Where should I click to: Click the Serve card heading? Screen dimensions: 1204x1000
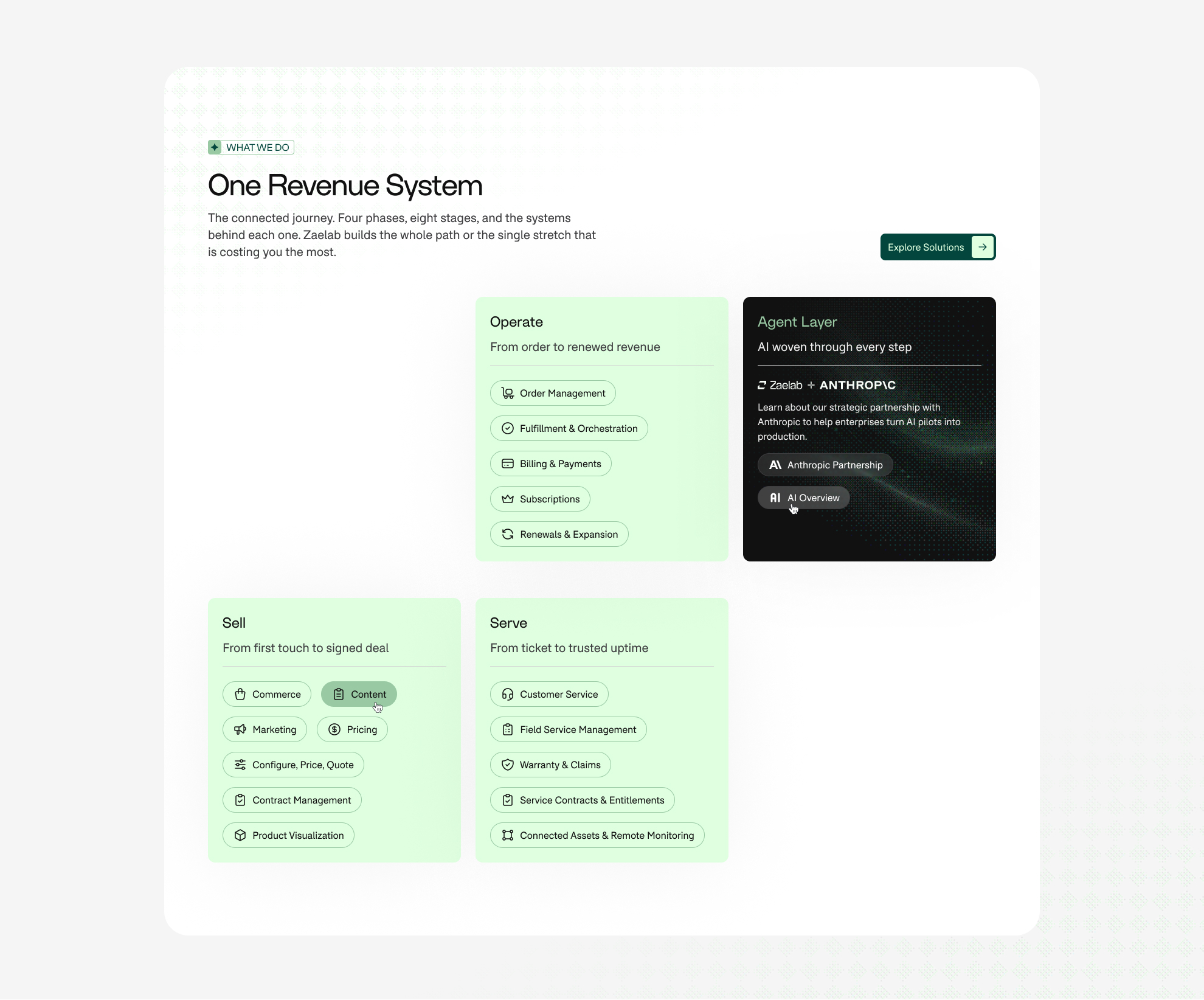pyautogui.click(x=508, y=623)
